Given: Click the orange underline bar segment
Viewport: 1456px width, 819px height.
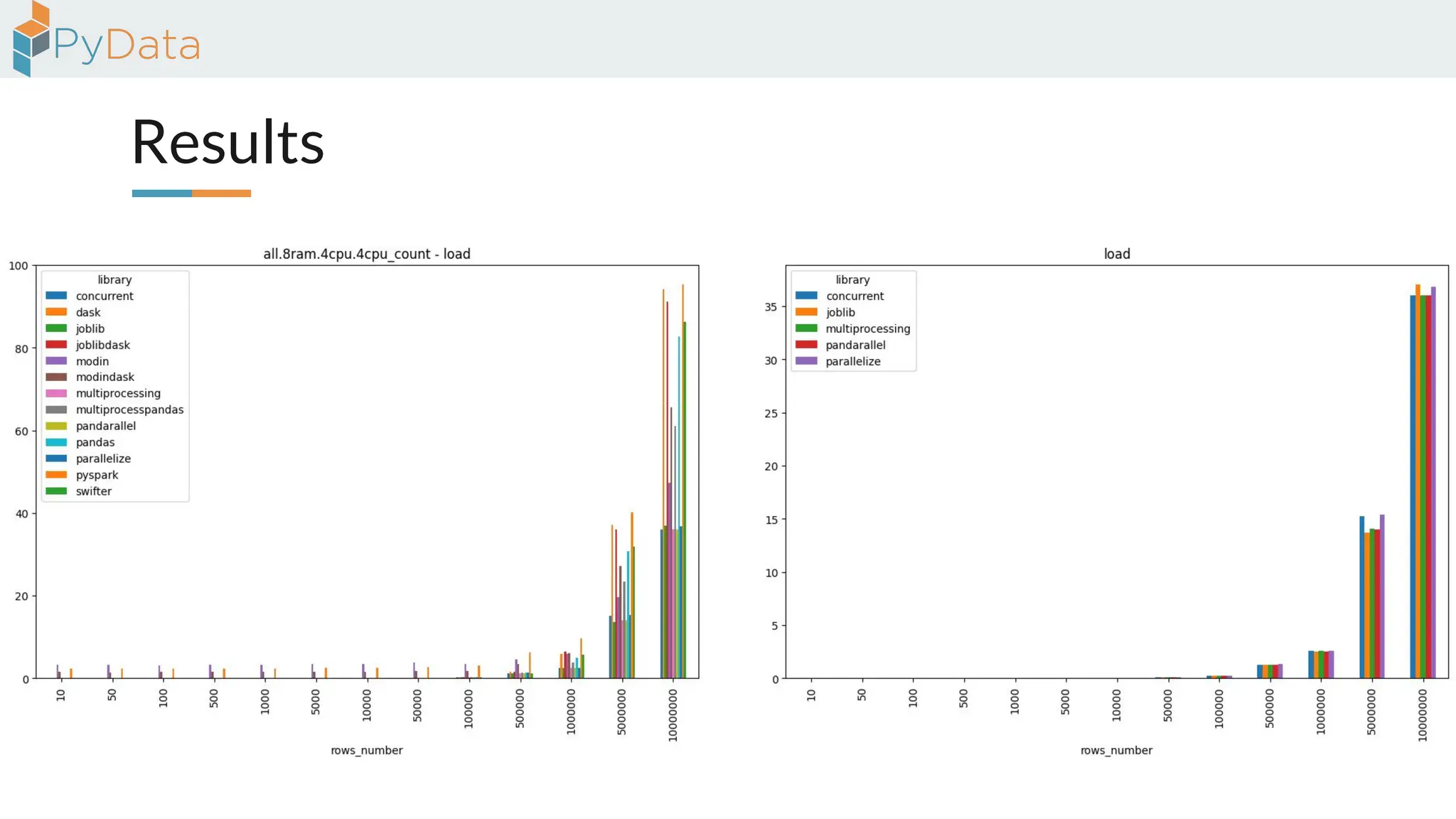Looking at the screenshot, I should click(x=221, y=193).
